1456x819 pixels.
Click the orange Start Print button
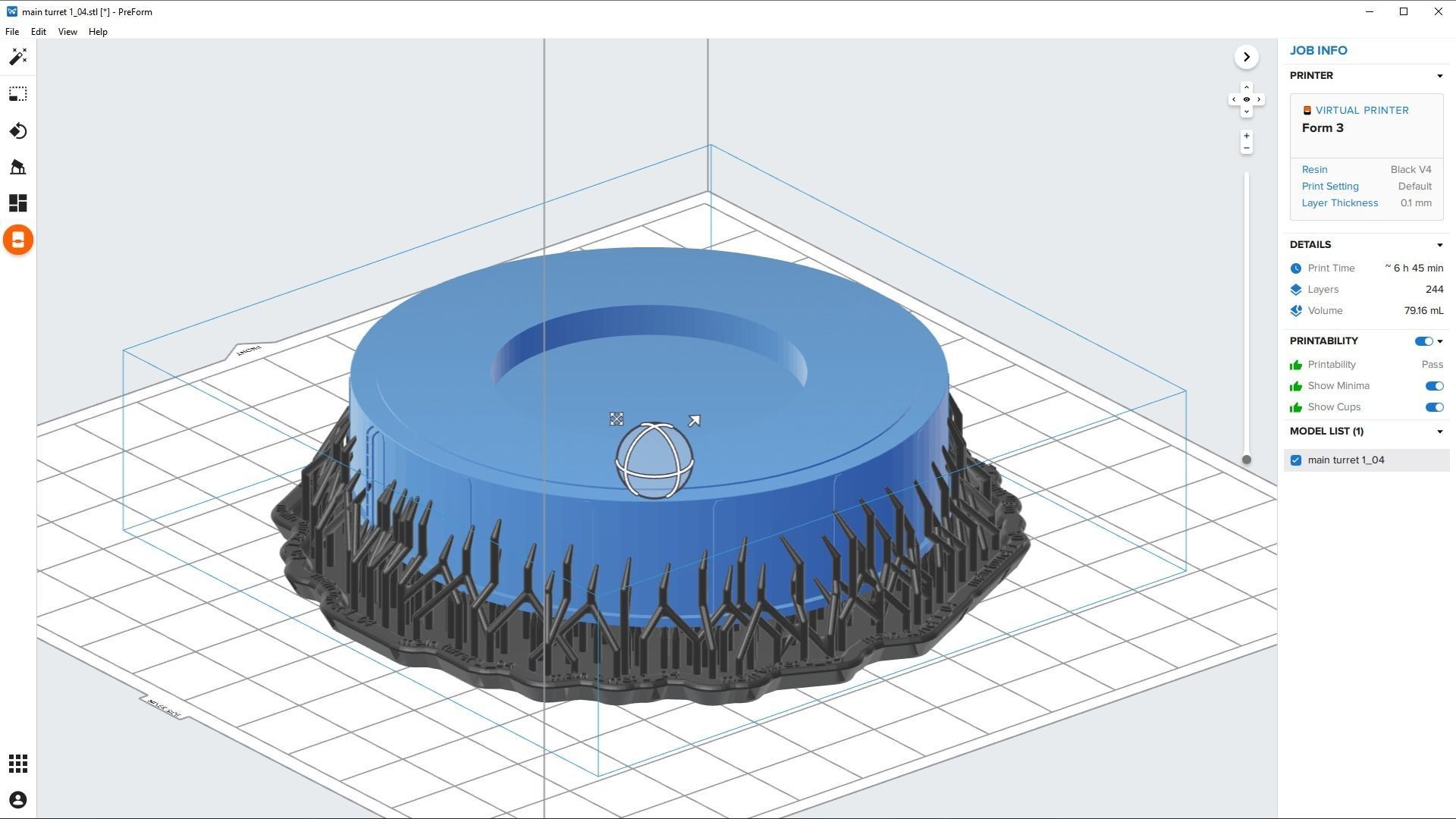[18, 240]
